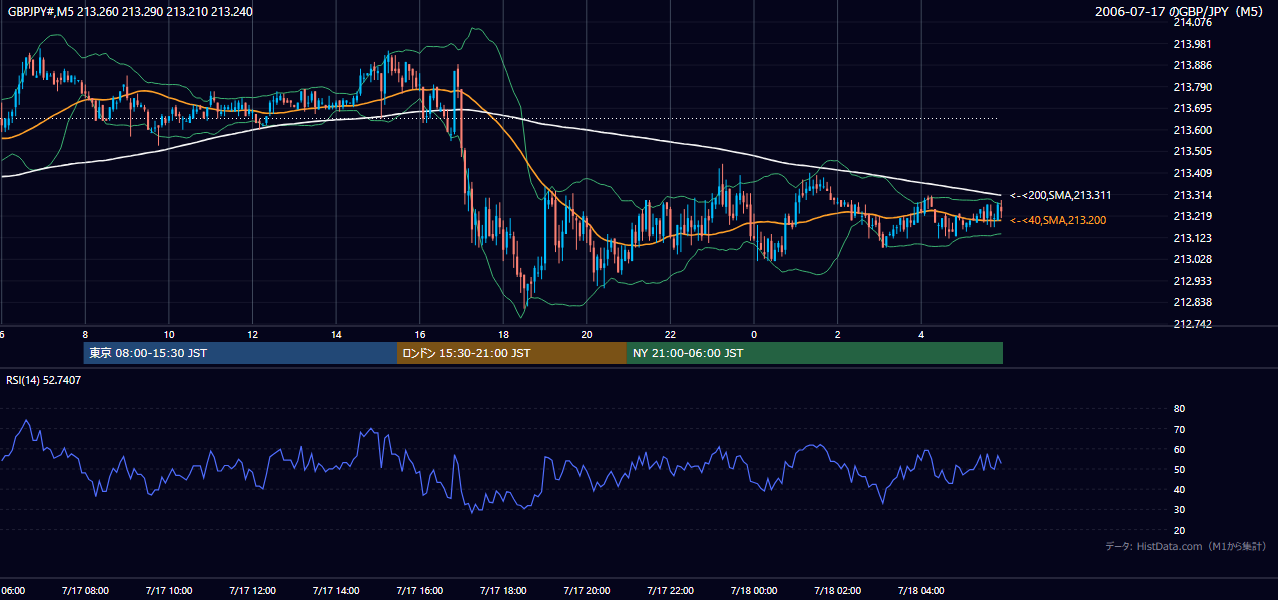Click the 213.505 price axis label

tap(1191, 151)
